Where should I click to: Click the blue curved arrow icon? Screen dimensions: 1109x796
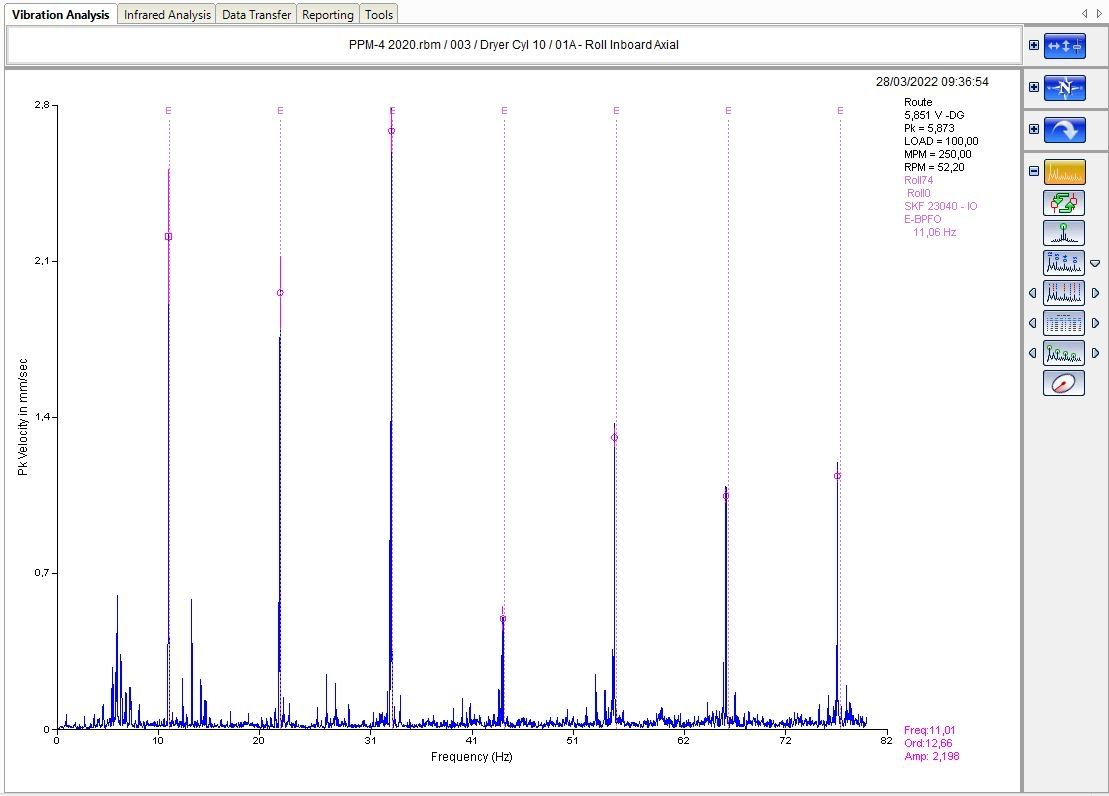pyautogui.click(x=1064, y=129)
